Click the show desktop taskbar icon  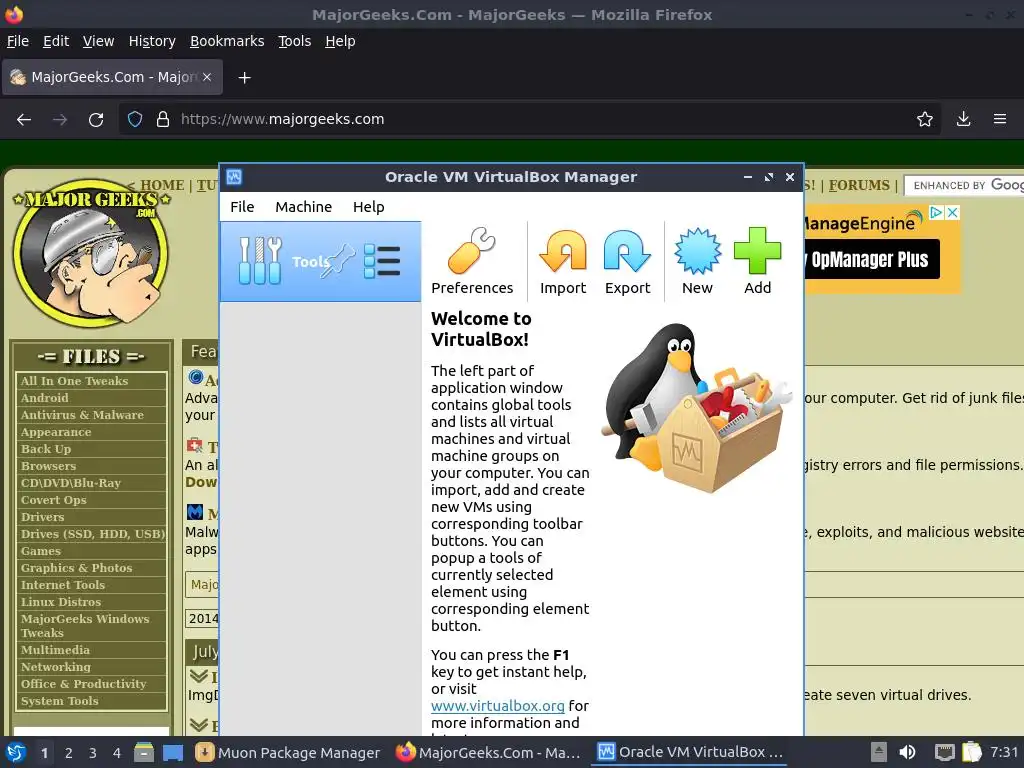(172, 752)
